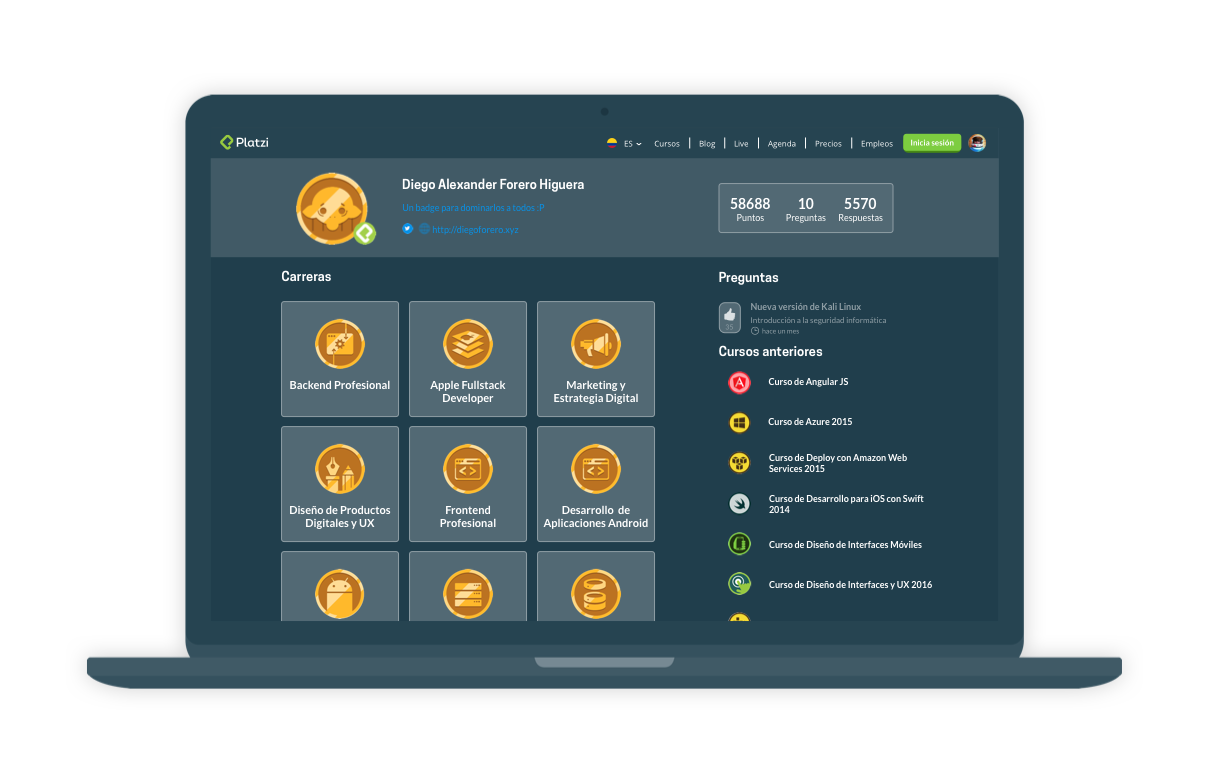Click the Android robot badge card
Viewport: 1209px width, 773px height.
340,586
